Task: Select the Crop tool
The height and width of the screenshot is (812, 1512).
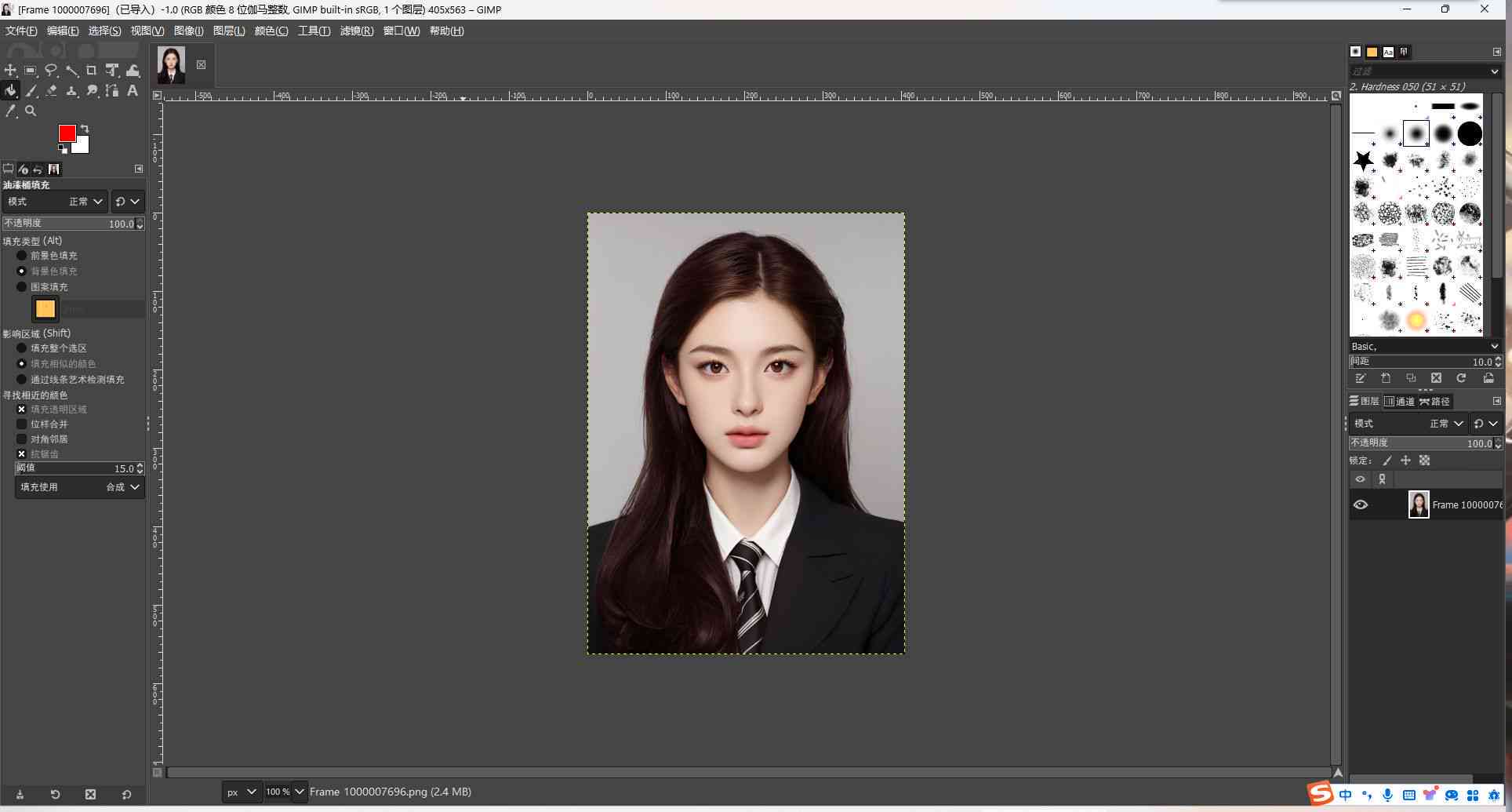Action: [x=92, y=71]
